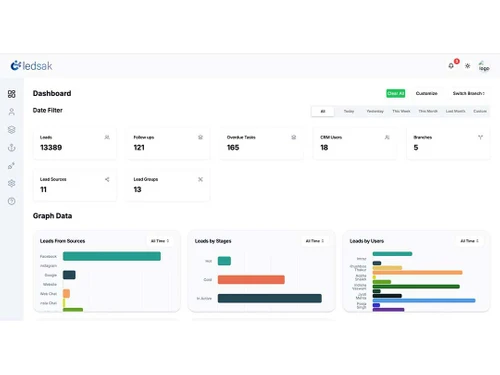Image resolution: width=500 pixels, height=375 pixels.
Task: Select the Last Month date filter tab
Action: 455,111
